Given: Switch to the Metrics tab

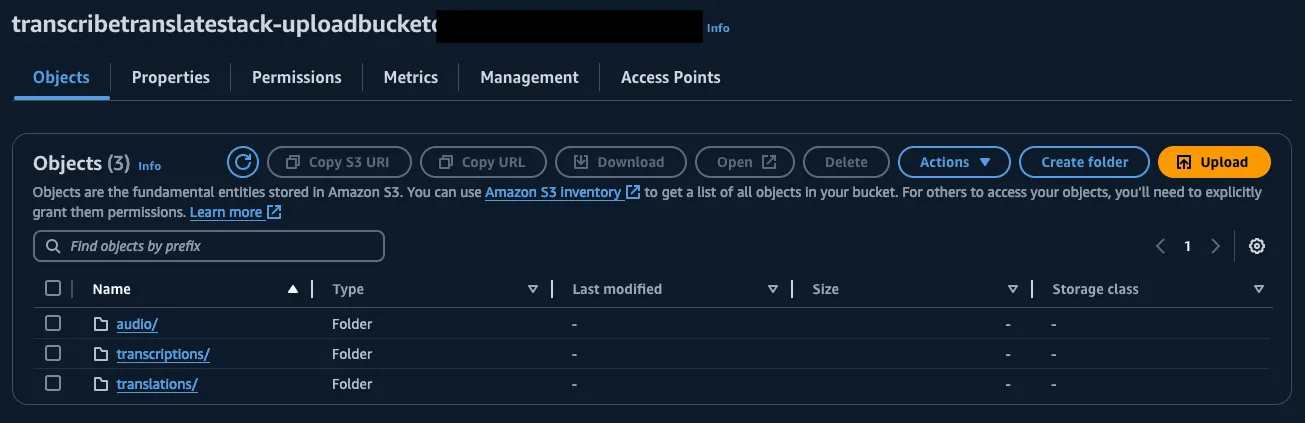Looking at the screenshot, I should tap(411, 77).
